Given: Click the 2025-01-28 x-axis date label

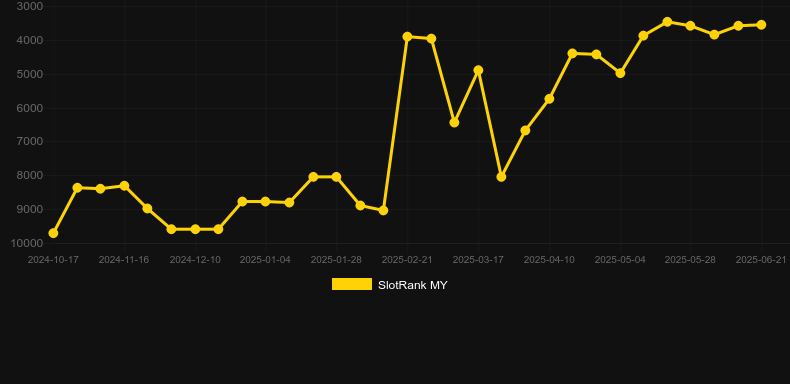Looking at the screenshot, I should [x=336, y=260].
